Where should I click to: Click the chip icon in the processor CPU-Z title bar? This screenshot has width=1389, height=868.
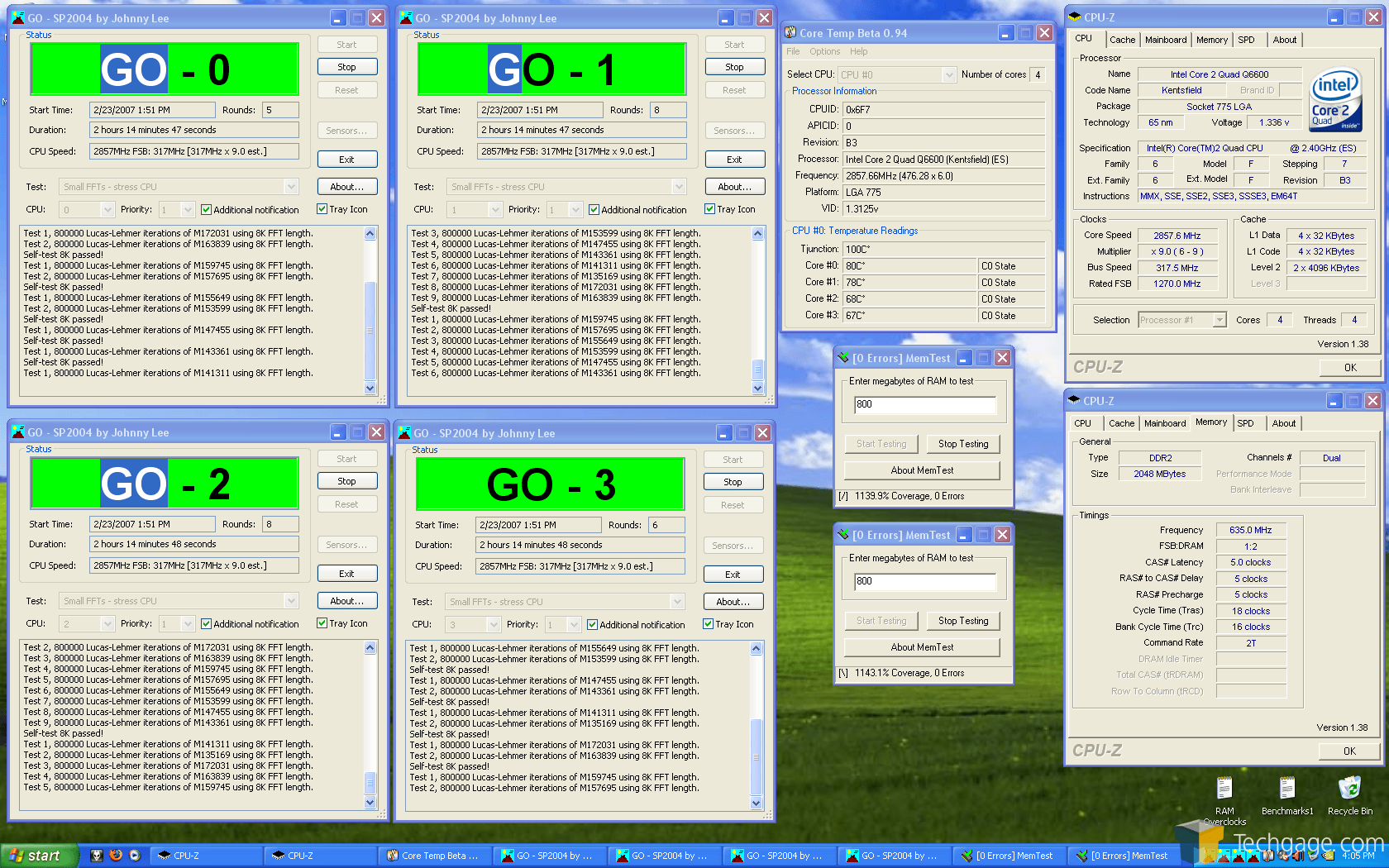pyautogui.click(x=1075, y=17)
